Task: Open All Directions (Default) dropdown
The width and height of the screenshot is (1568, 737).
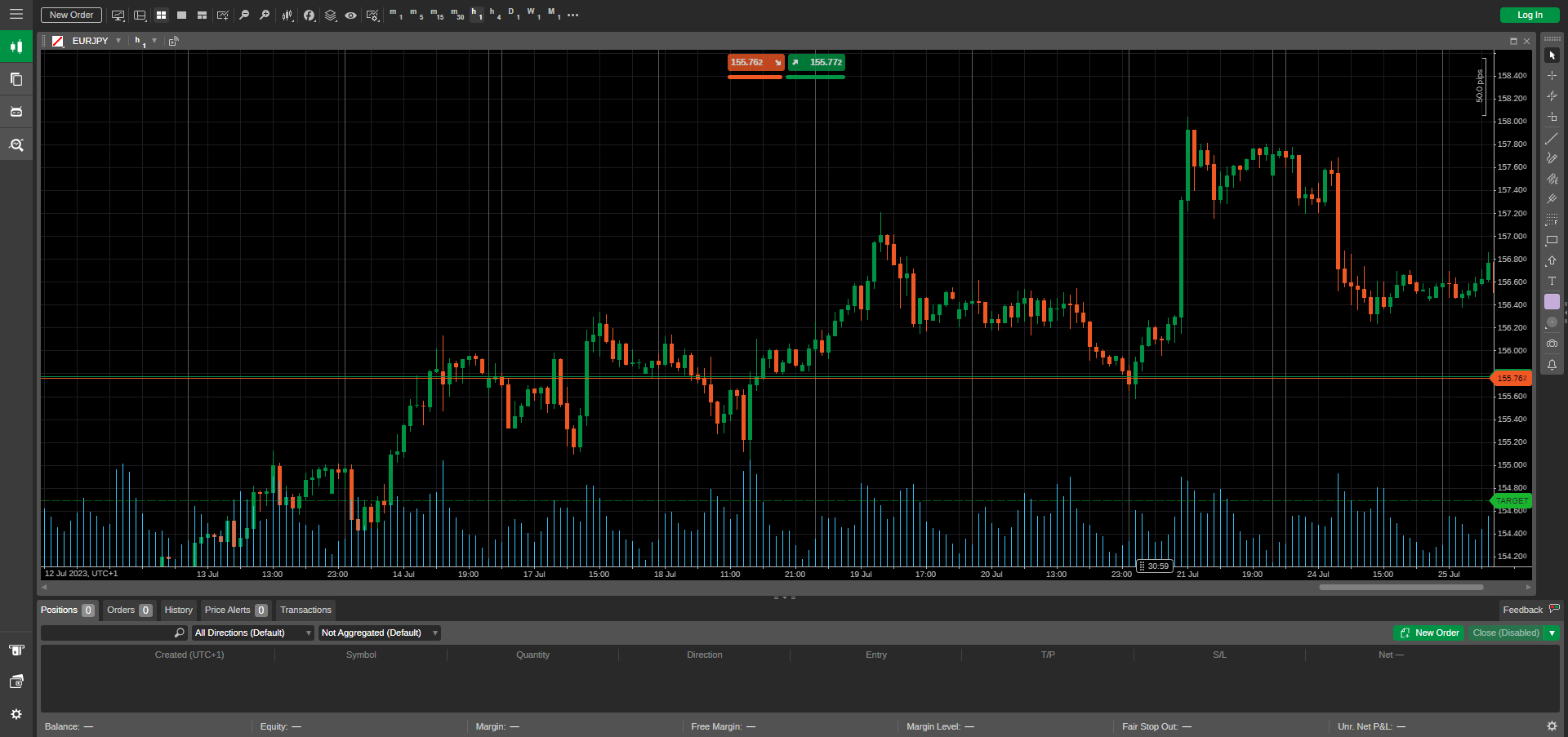Action: click(253, 633)
